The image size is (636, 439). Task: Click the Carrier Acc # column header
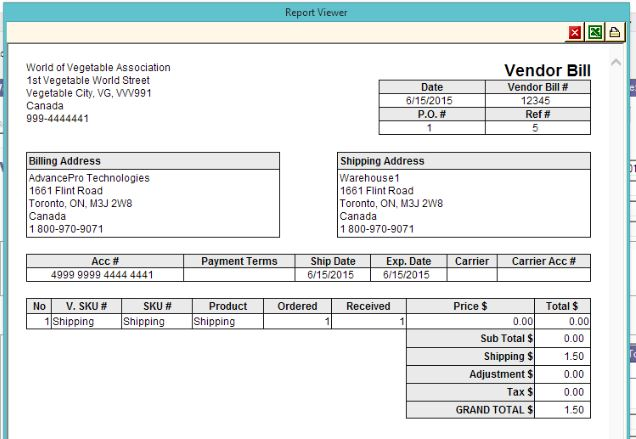[543, 261]
